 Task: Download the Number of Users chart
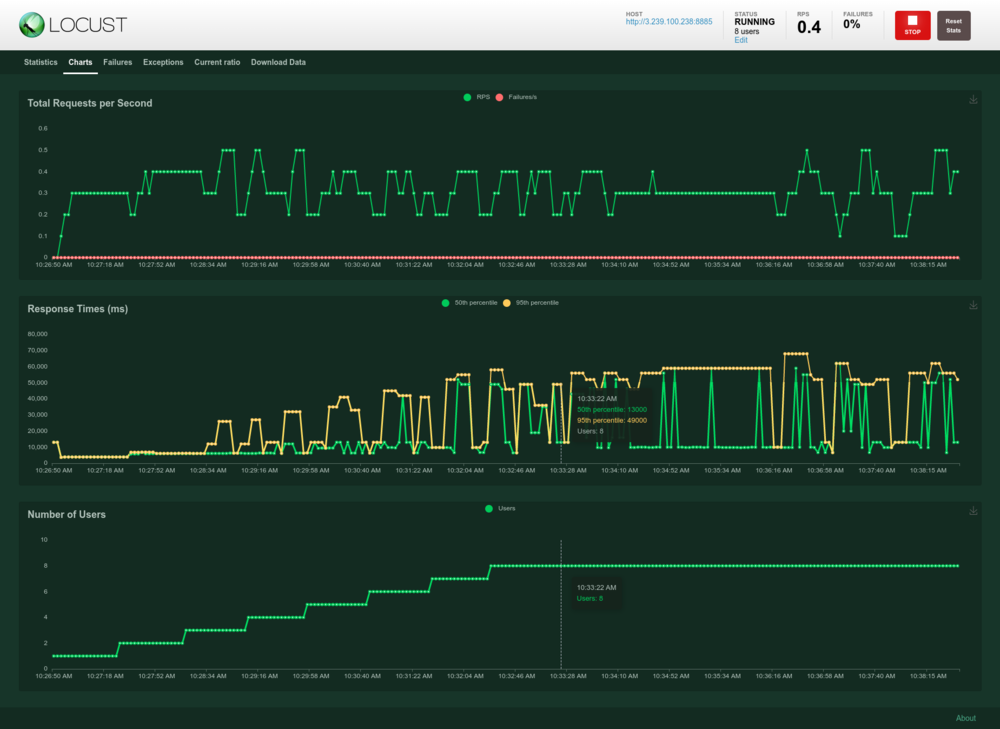click(973, 511)
